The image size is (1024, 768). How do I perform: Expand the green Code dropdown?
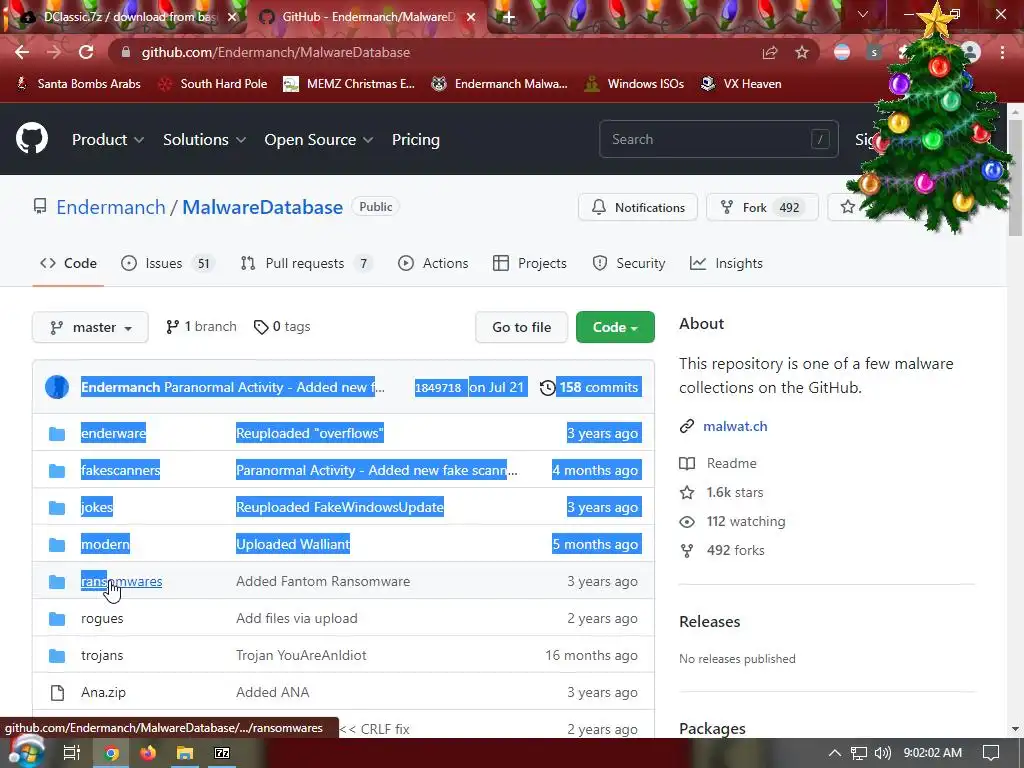[x=615, y=327]
